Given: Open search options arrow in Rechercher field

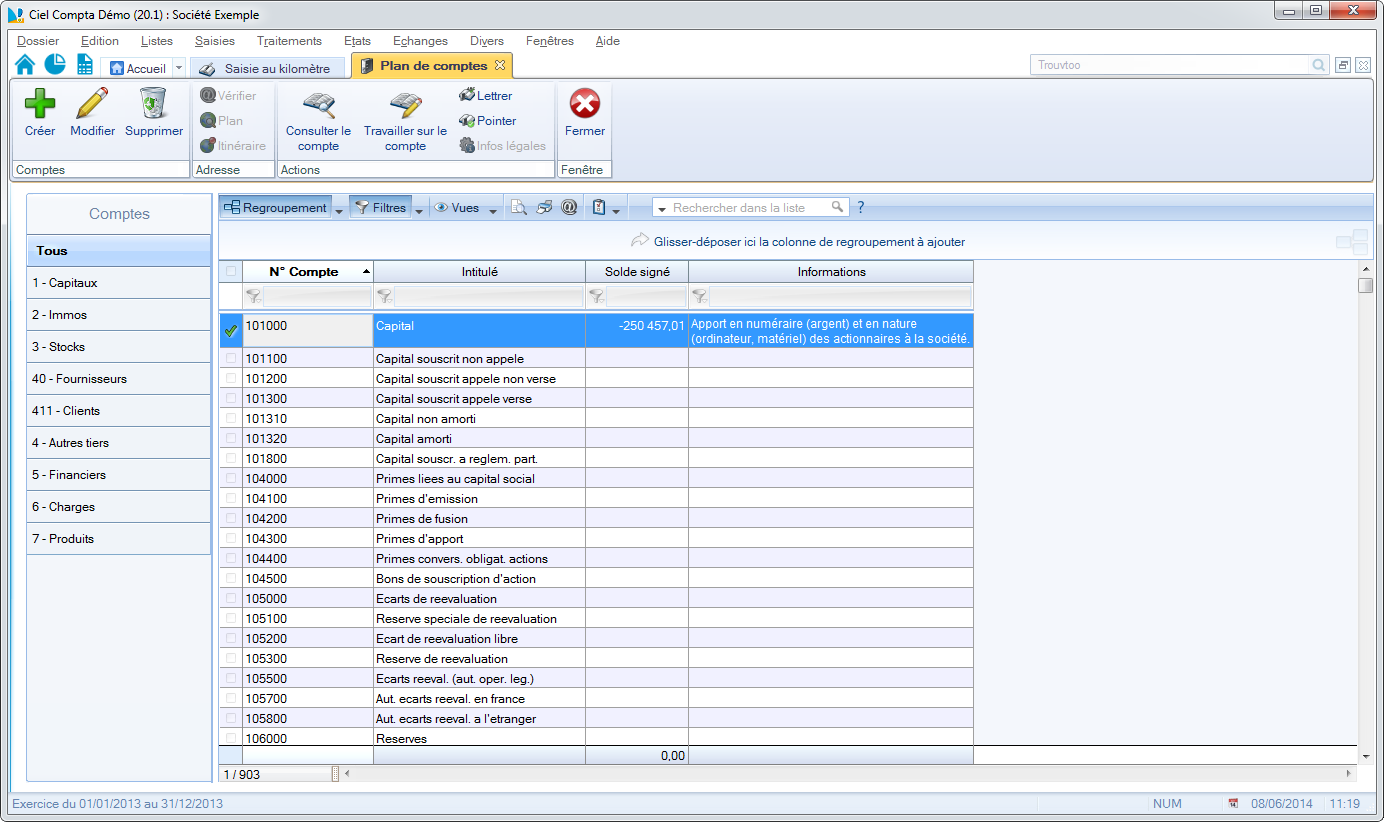Looking at the screenshot, I should pyautogui.click(x=662, y=209).
